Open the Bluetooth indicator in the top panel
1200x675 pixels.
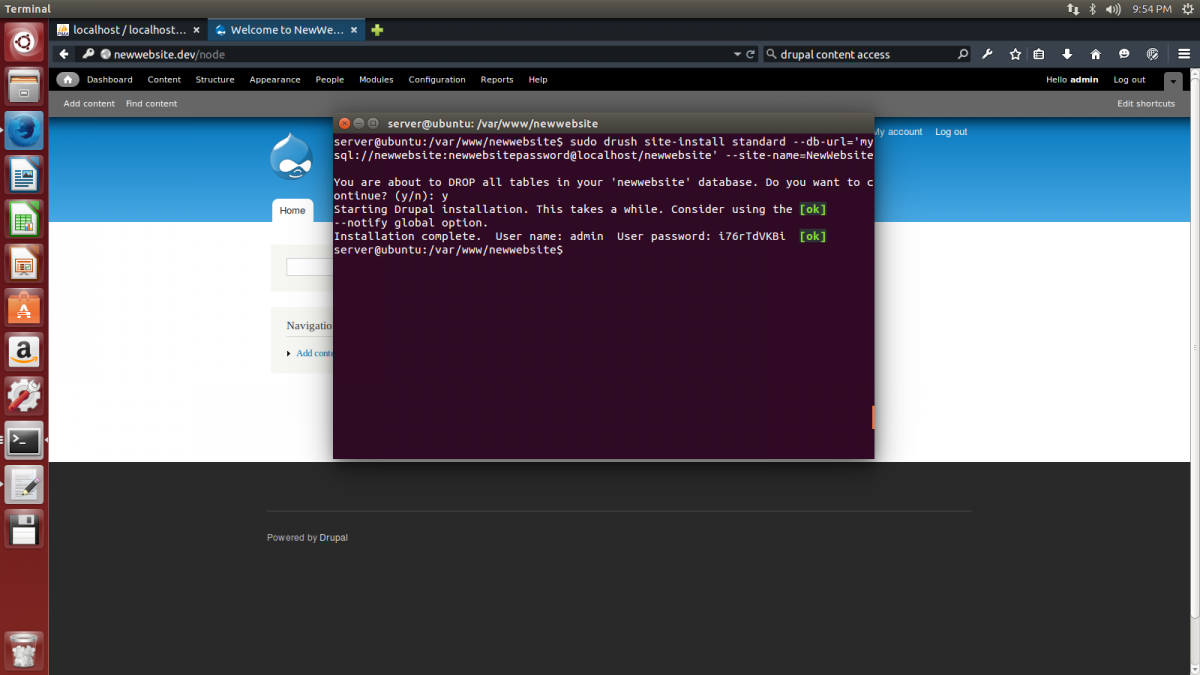click(1093, 9)
